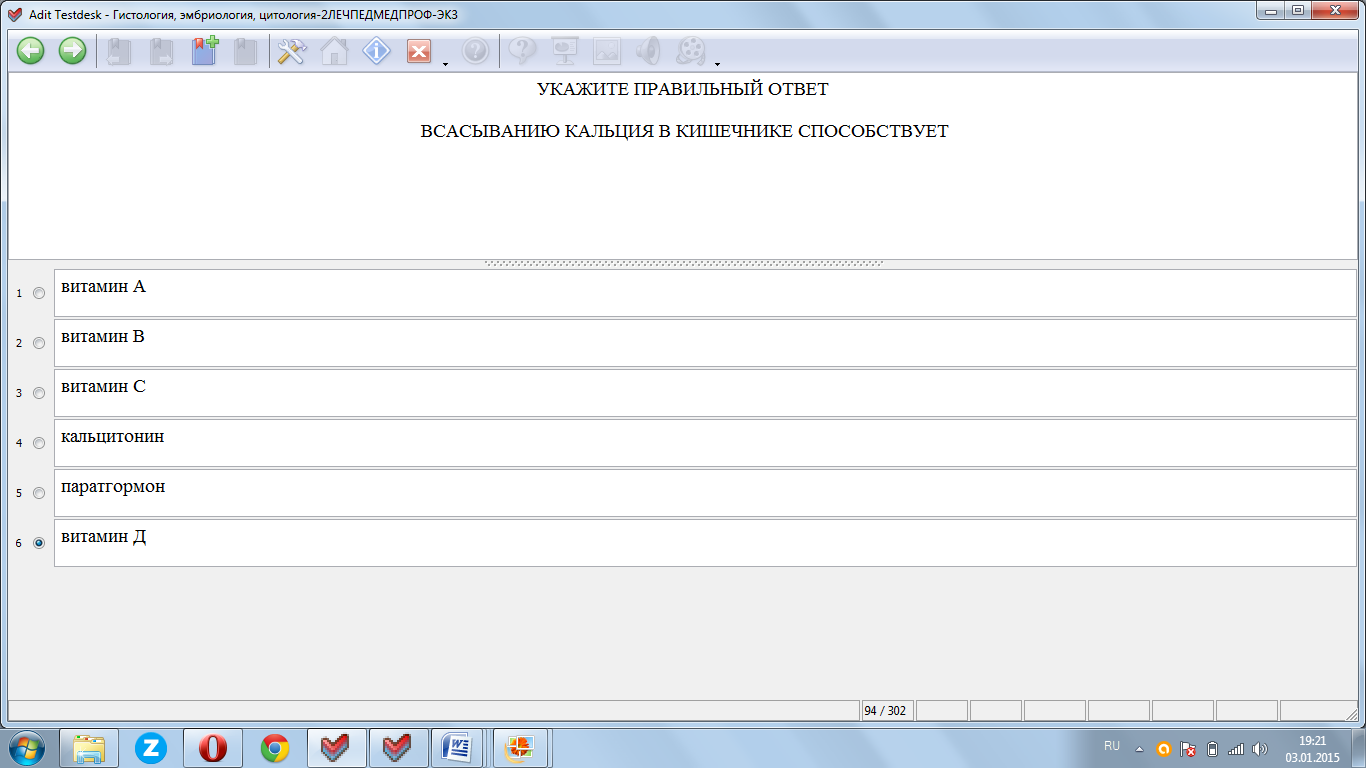Open the blue diamond info icon
1366x768 pixels.
[376, 51]
